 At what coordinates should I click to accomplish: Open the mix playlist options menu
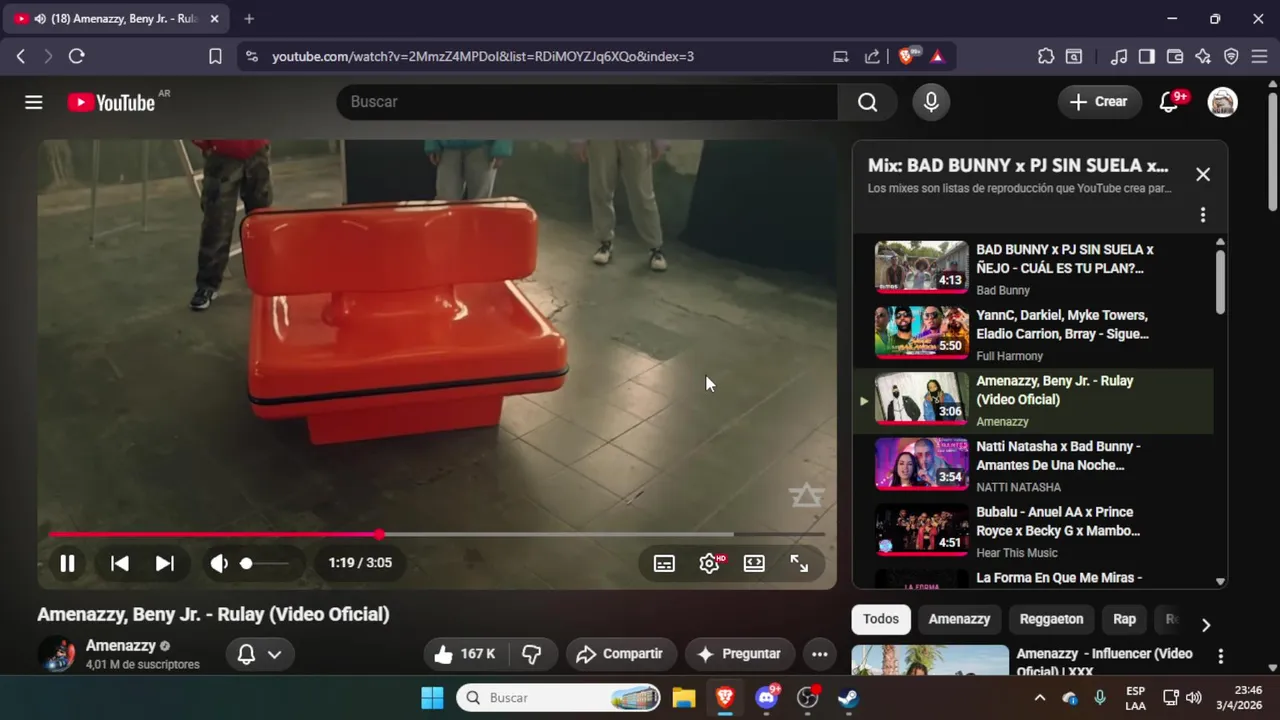1203,215
